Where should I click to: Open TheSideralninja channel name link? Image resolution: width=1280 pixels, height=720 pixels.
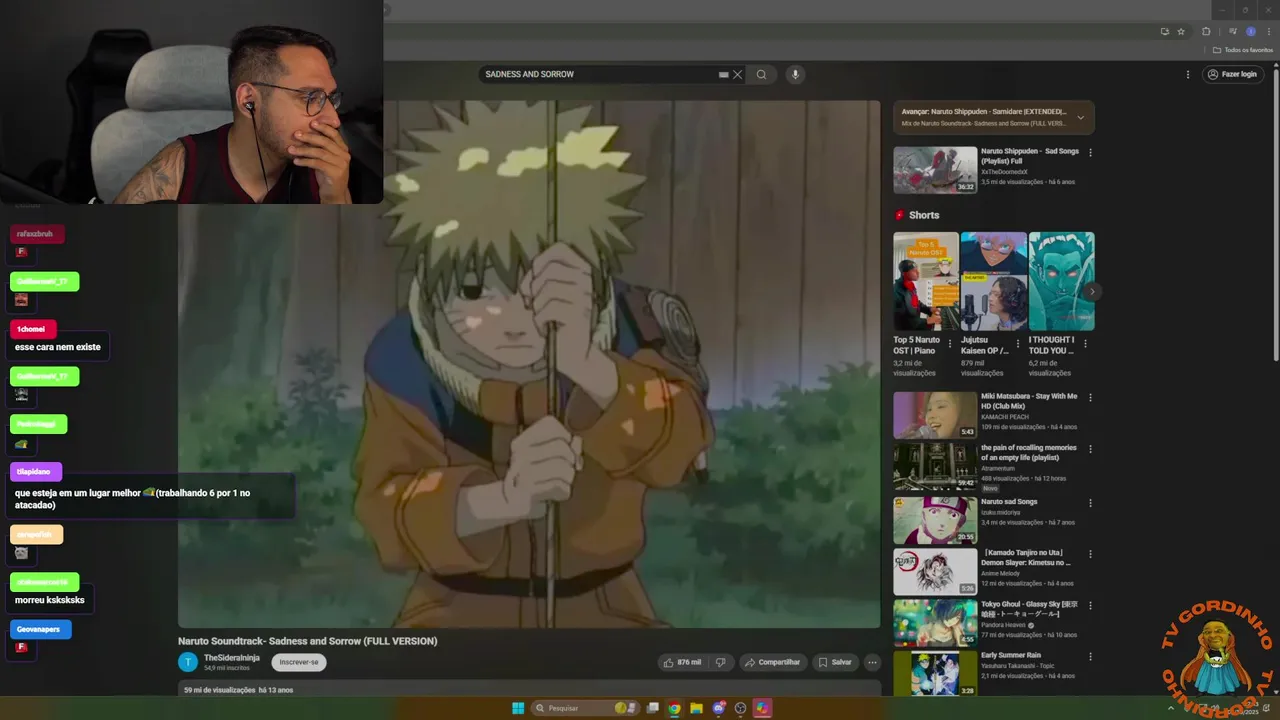coord(232,657)
